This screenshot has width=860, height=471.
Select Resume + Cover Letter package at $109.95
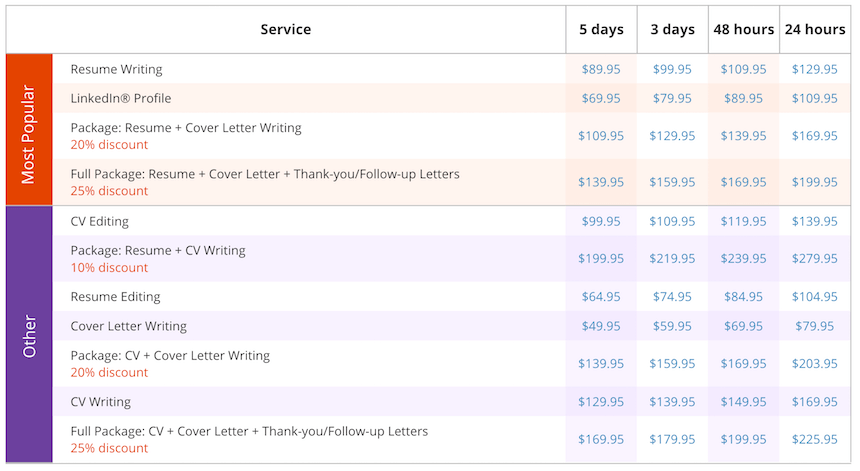click(601, 136)
